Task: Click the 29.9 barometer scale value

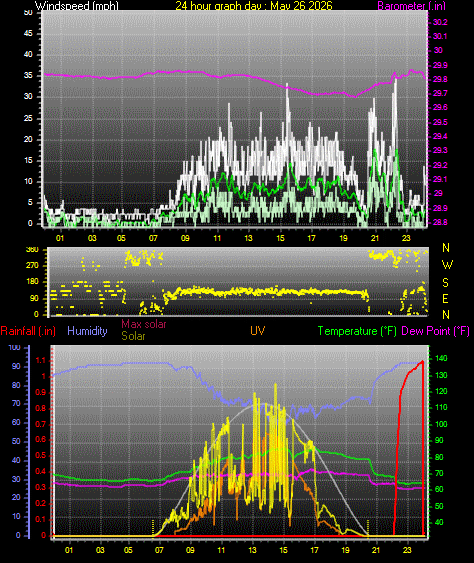Action: (440, 65)
